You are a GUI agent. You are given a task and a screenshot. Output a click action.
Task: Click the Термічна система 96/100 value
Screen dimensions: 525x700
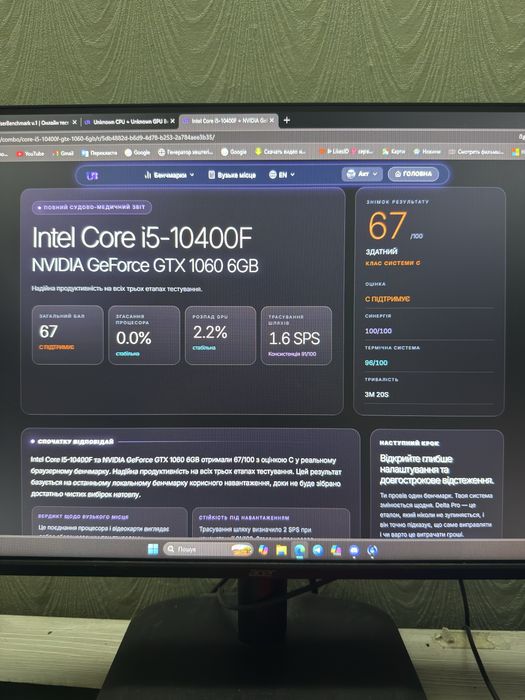[x=376, y=362]
